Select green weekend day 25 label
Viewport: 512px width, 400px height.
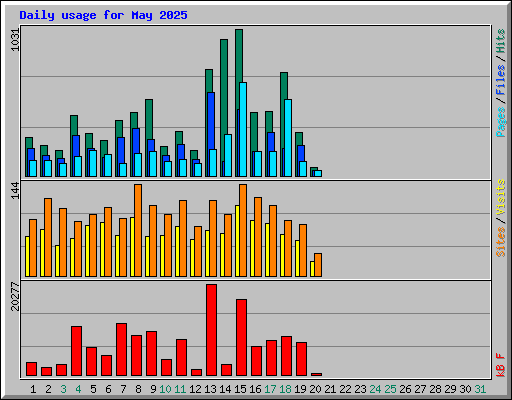390,389
